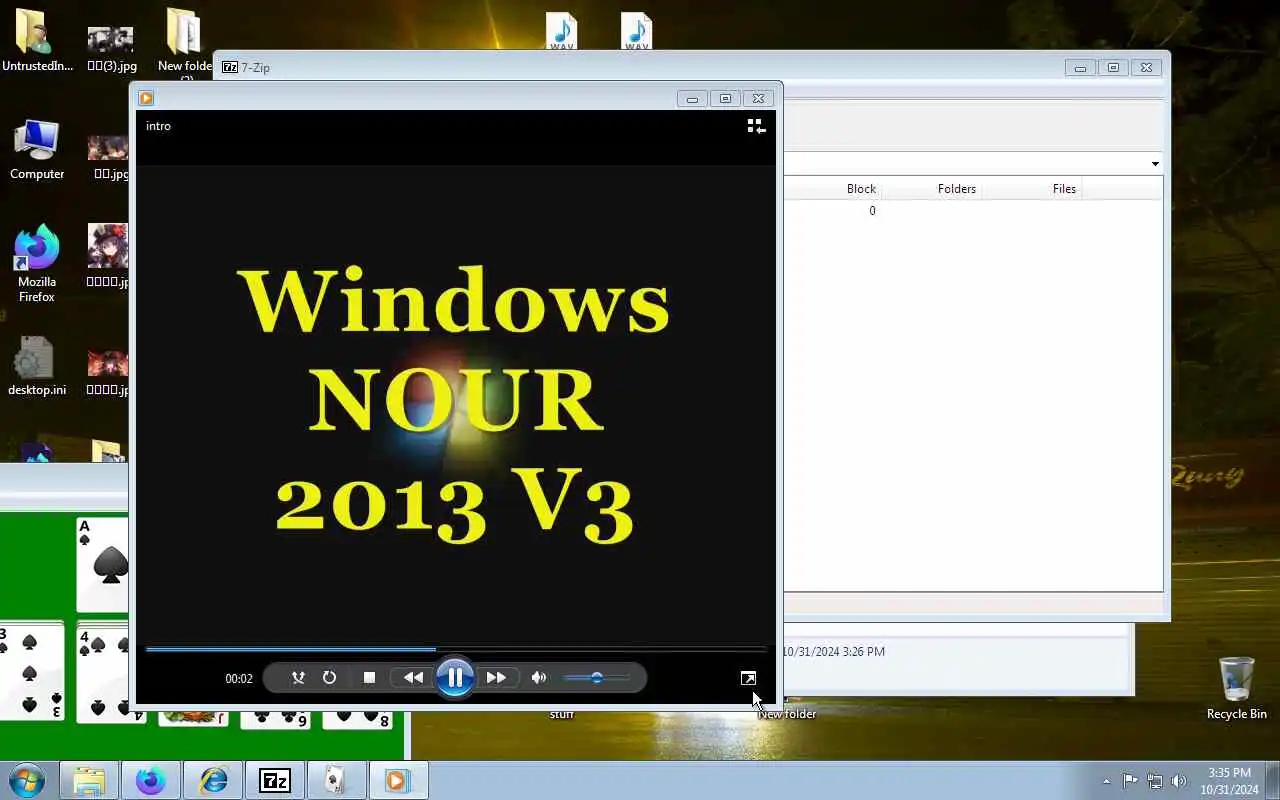Viewport: 1280px width, 800px height.
Task: Adjust the media player volume slider
Action: [597, 678]
